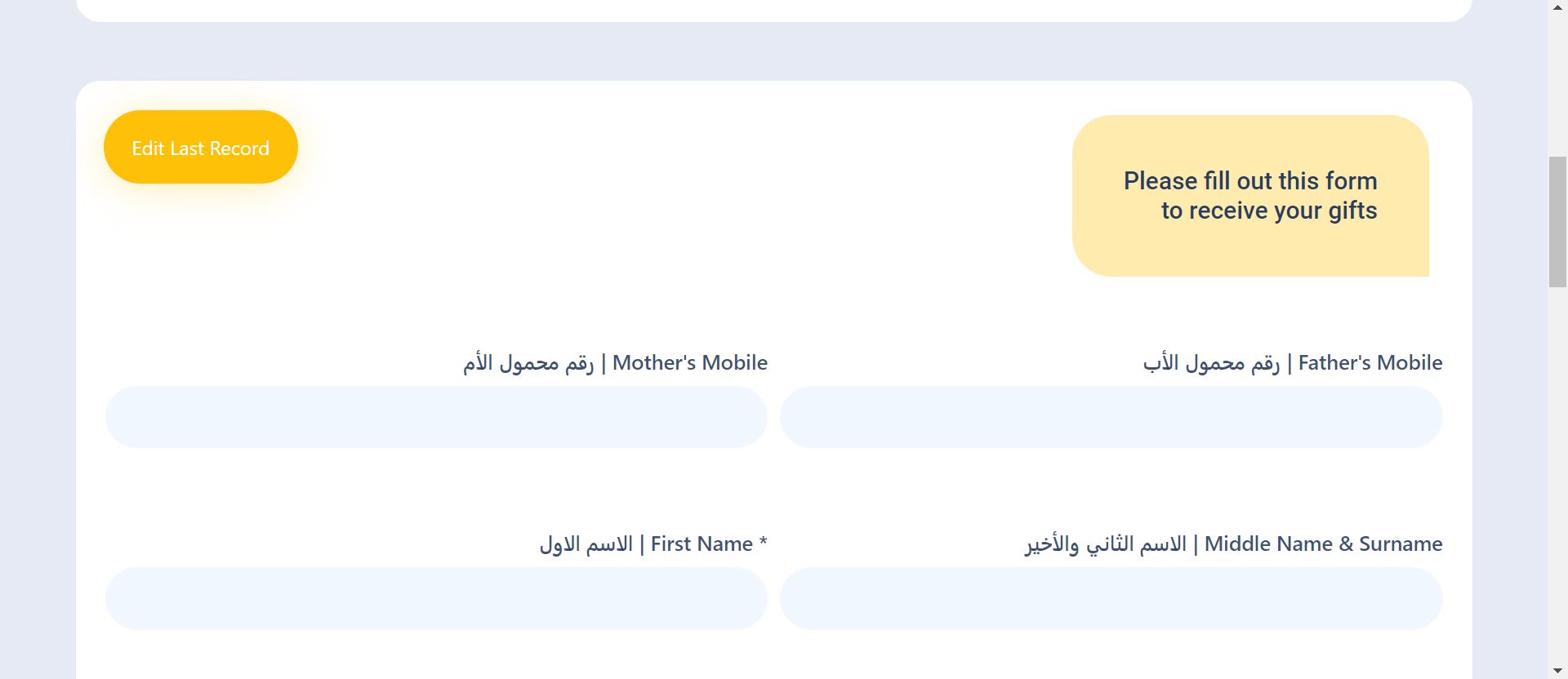Click the English 'Mother's Mobile' label text
Screen dimensions: 1568x679
pyautogui.click(x=690, y=362)
